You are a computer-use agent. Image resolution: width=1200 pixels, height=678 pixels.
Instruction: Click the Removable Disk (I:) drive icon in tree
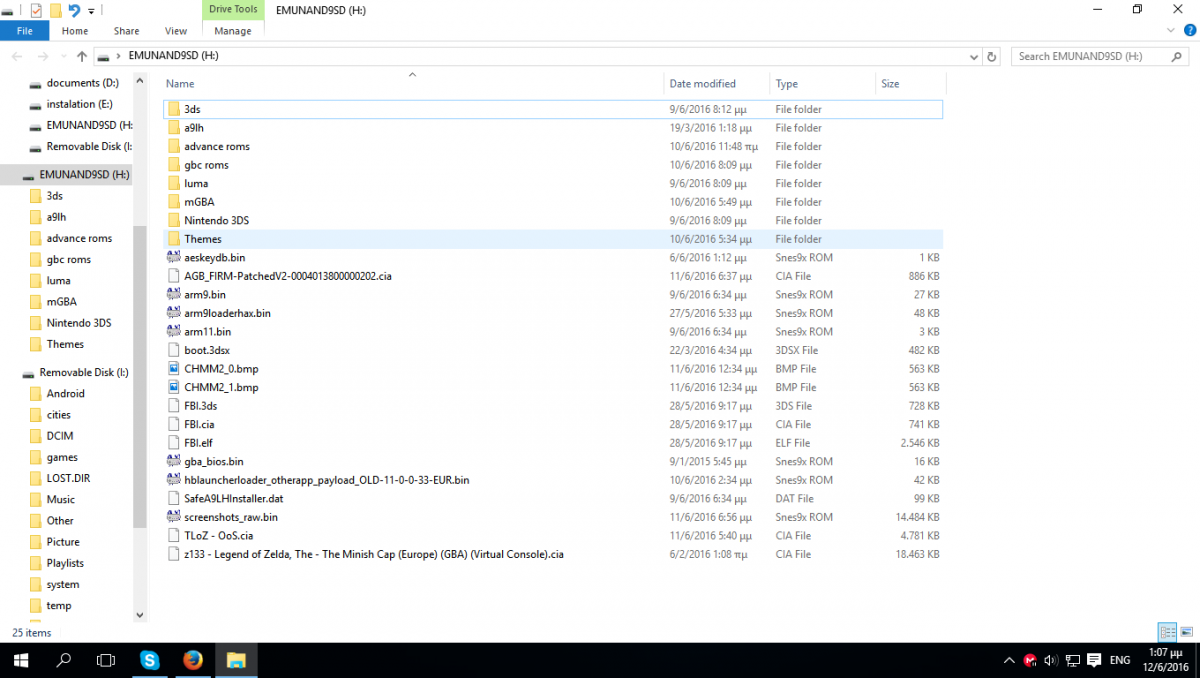(29, 373)
